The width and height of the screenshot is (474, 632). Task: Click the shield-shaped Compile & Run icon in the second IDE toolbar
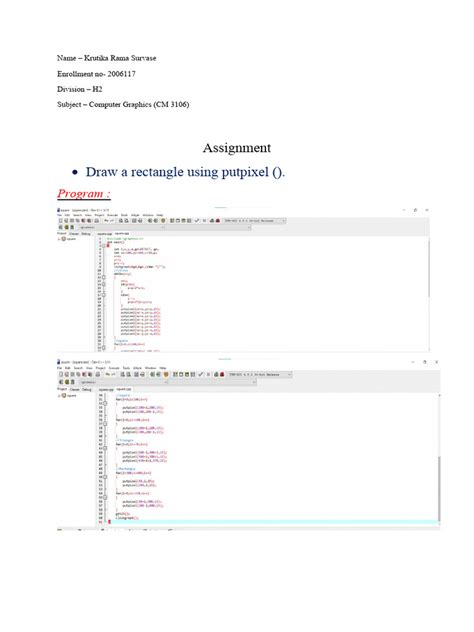166,374
